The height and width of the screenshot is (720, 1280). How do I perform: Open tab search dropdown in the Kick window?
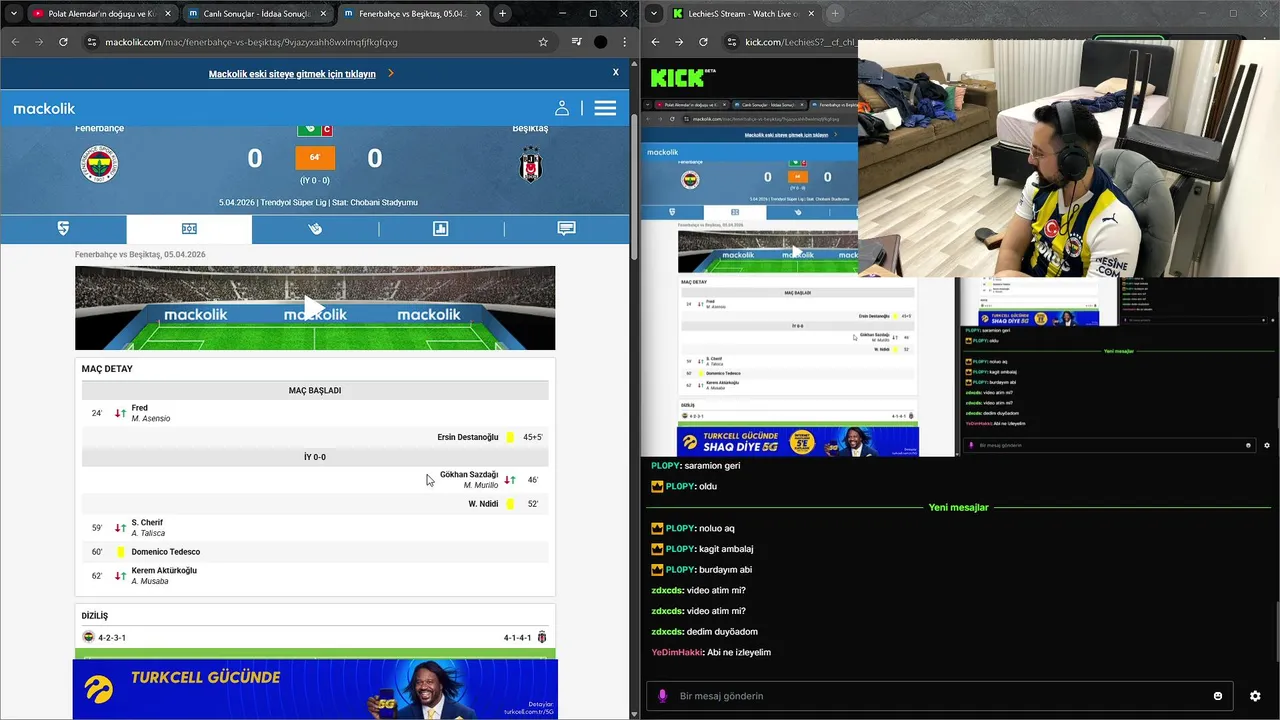pos(653,14)
